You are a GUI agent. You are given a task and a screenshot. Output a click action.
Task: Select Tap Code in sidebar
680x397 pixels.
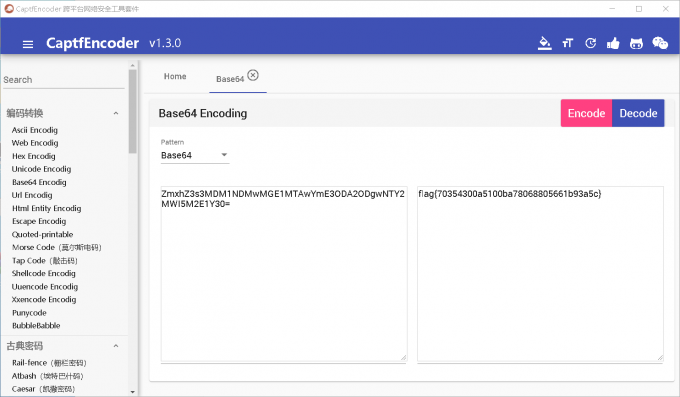[45, 261]
